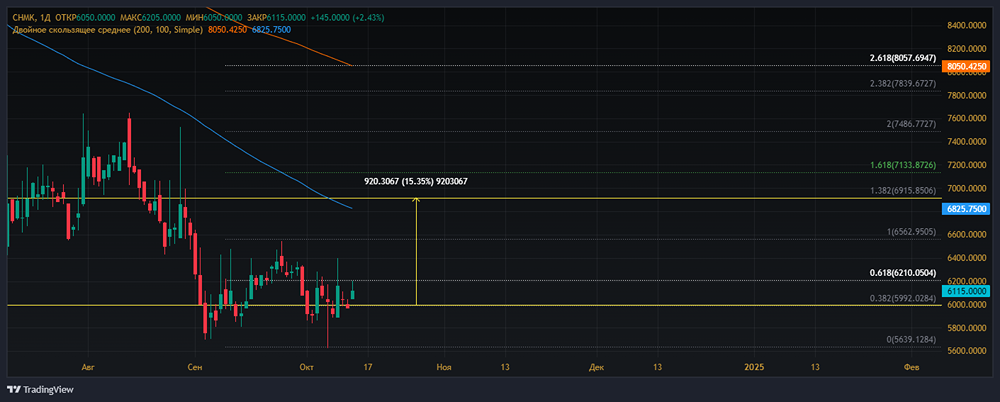Select Fibonacci label 0(5639.1284)
The width and height of the screenshot is (1000, 402).
pos(911,340)
